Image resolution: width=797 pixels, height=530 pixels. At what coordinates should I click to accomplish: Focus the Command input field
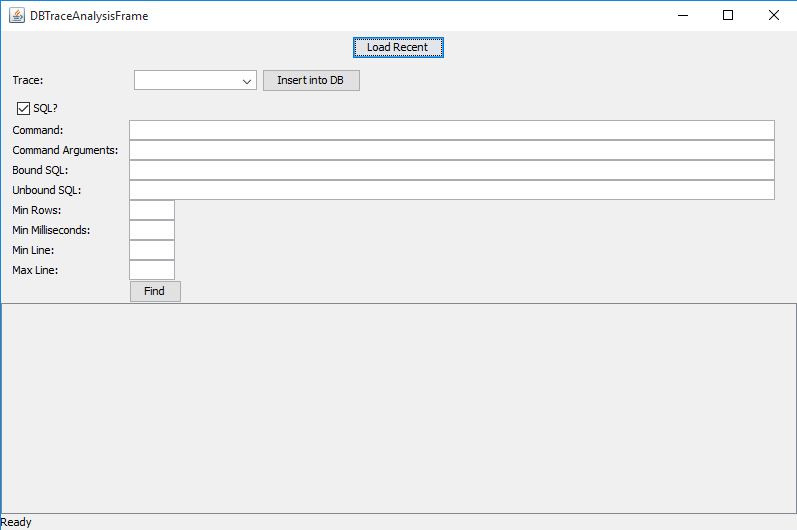(452, 130)
